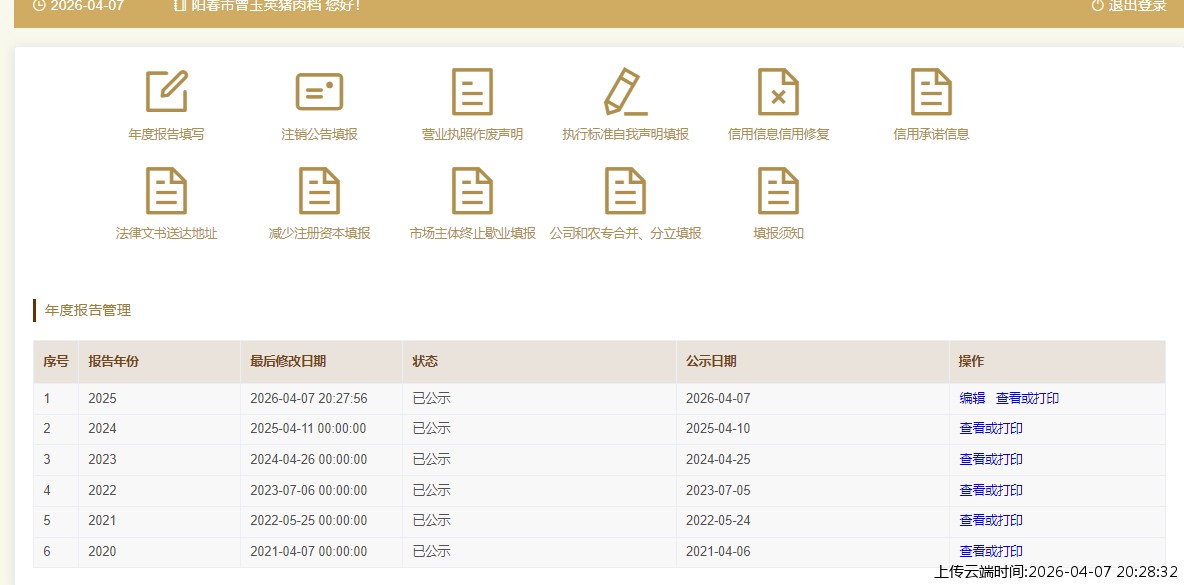View or print the 2024 annual report
This screenshot has height=585, width=1184.
coord(991,429)
